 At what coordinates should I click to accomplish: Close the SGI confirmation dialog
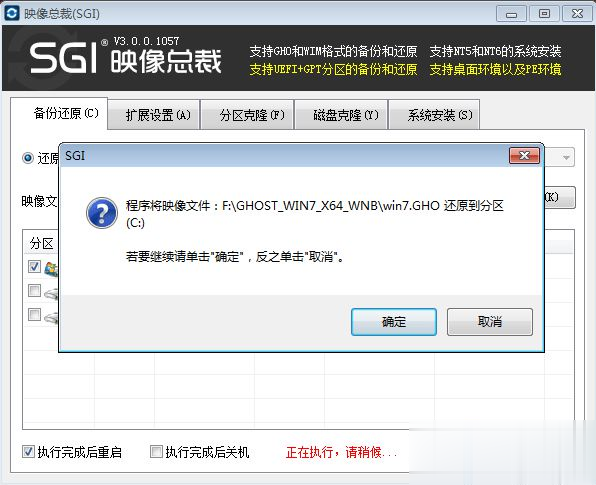tap(525, 155)
